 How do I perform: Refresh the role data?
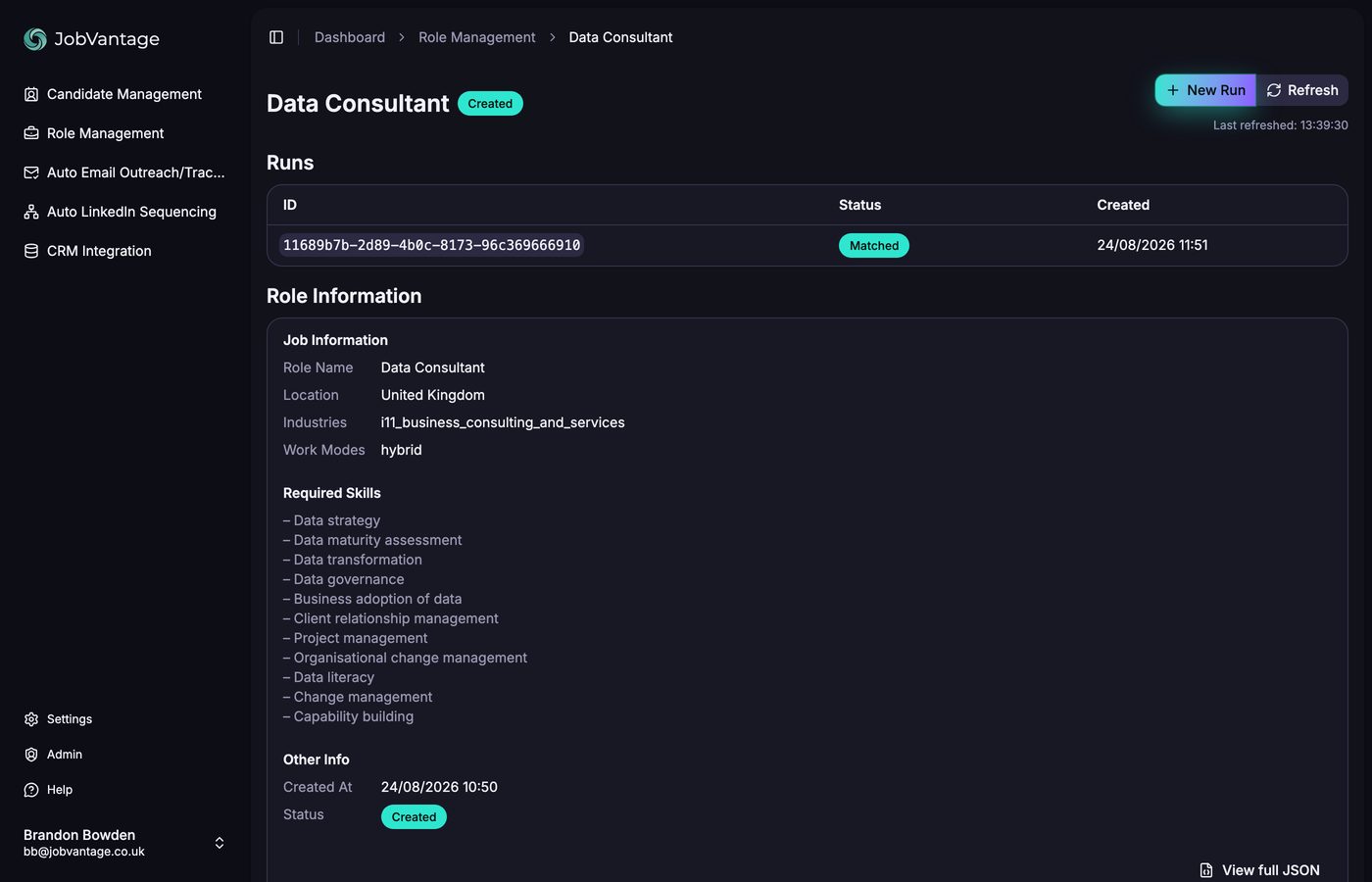(x=1302, y=90)
